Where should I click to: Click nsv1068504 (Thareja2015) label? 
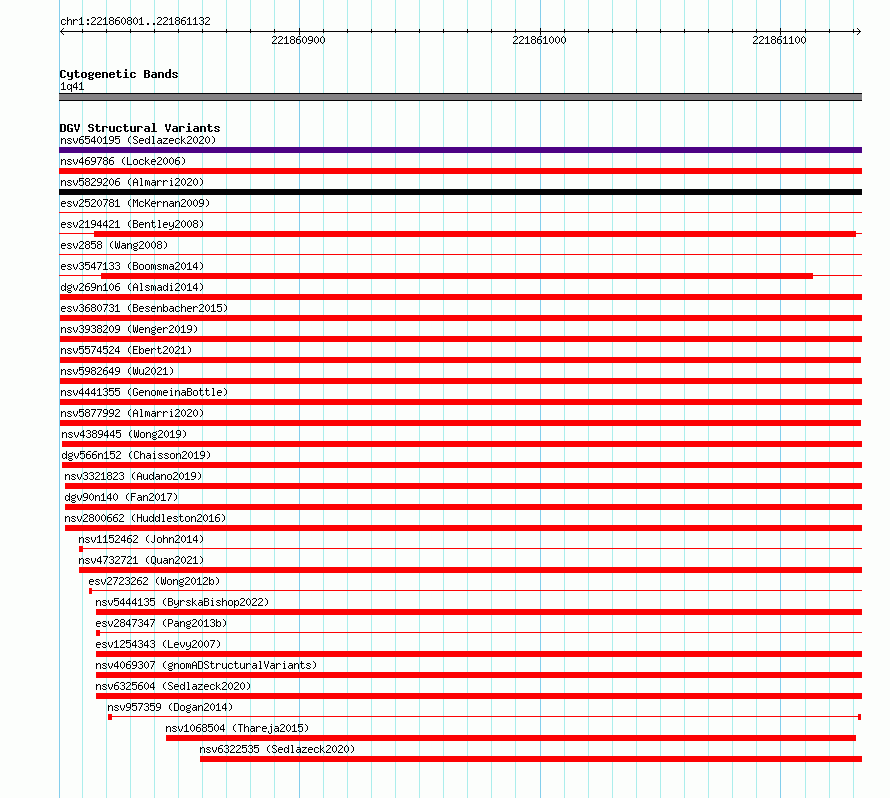237,728
